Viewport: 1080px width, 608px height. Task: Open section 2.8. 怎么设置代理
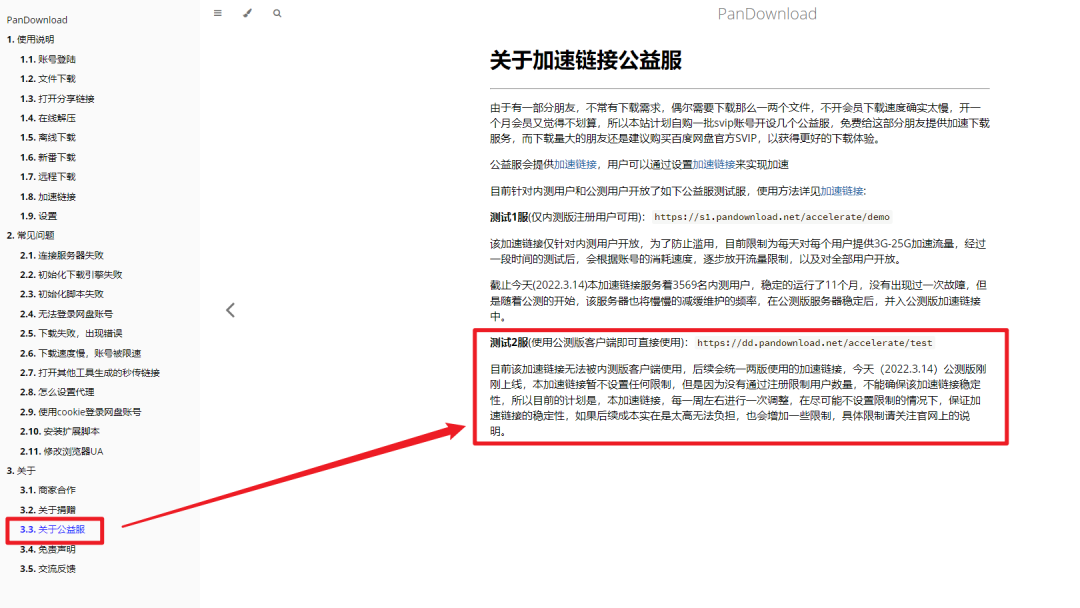pos(57,392)
